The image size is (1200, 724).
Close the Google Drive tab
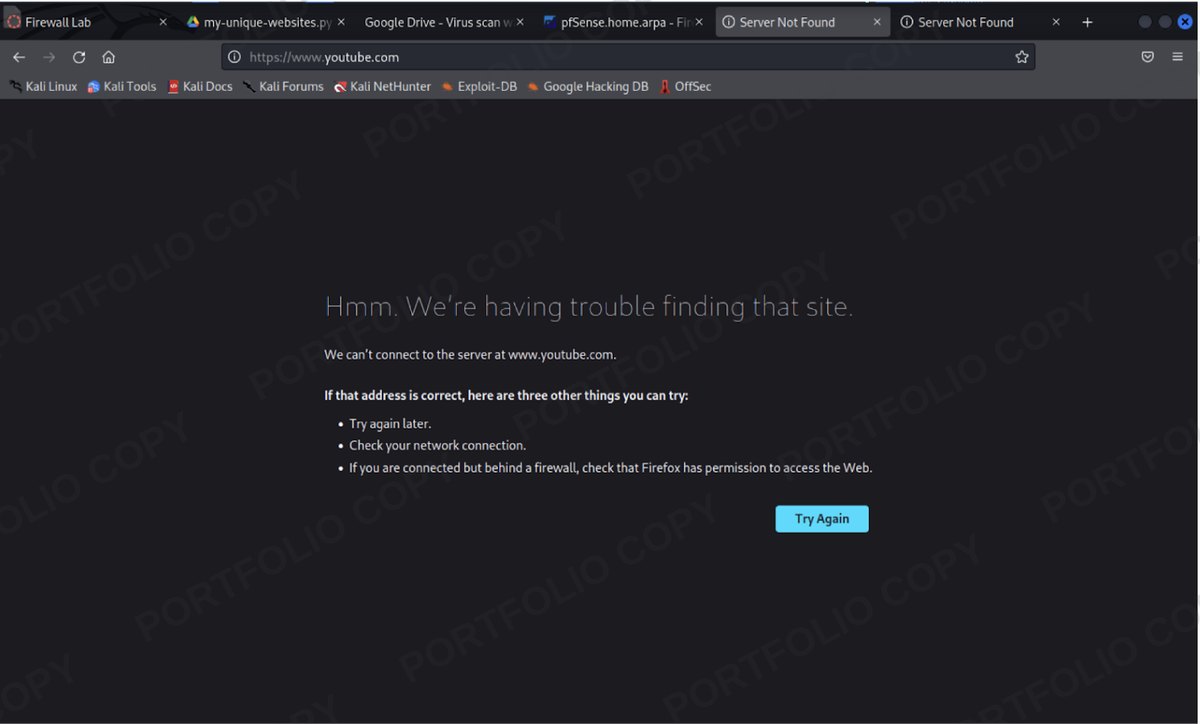(x=519, y=22)
